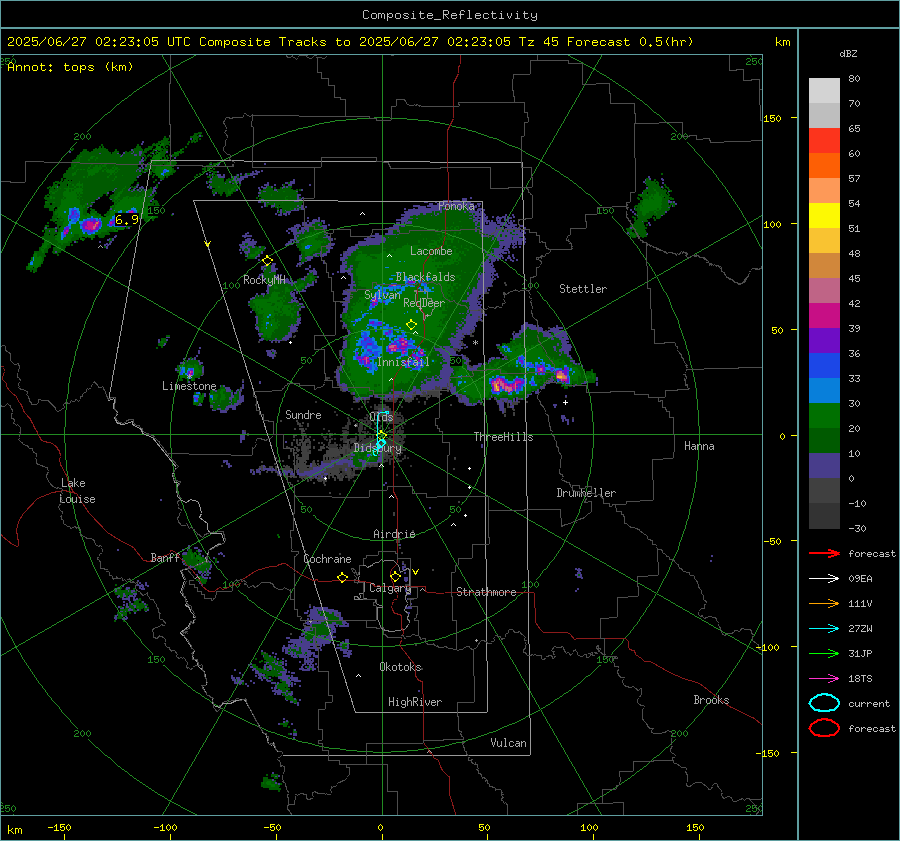Click the 09EA legend label
900x841 pixels.
[860, 579]
